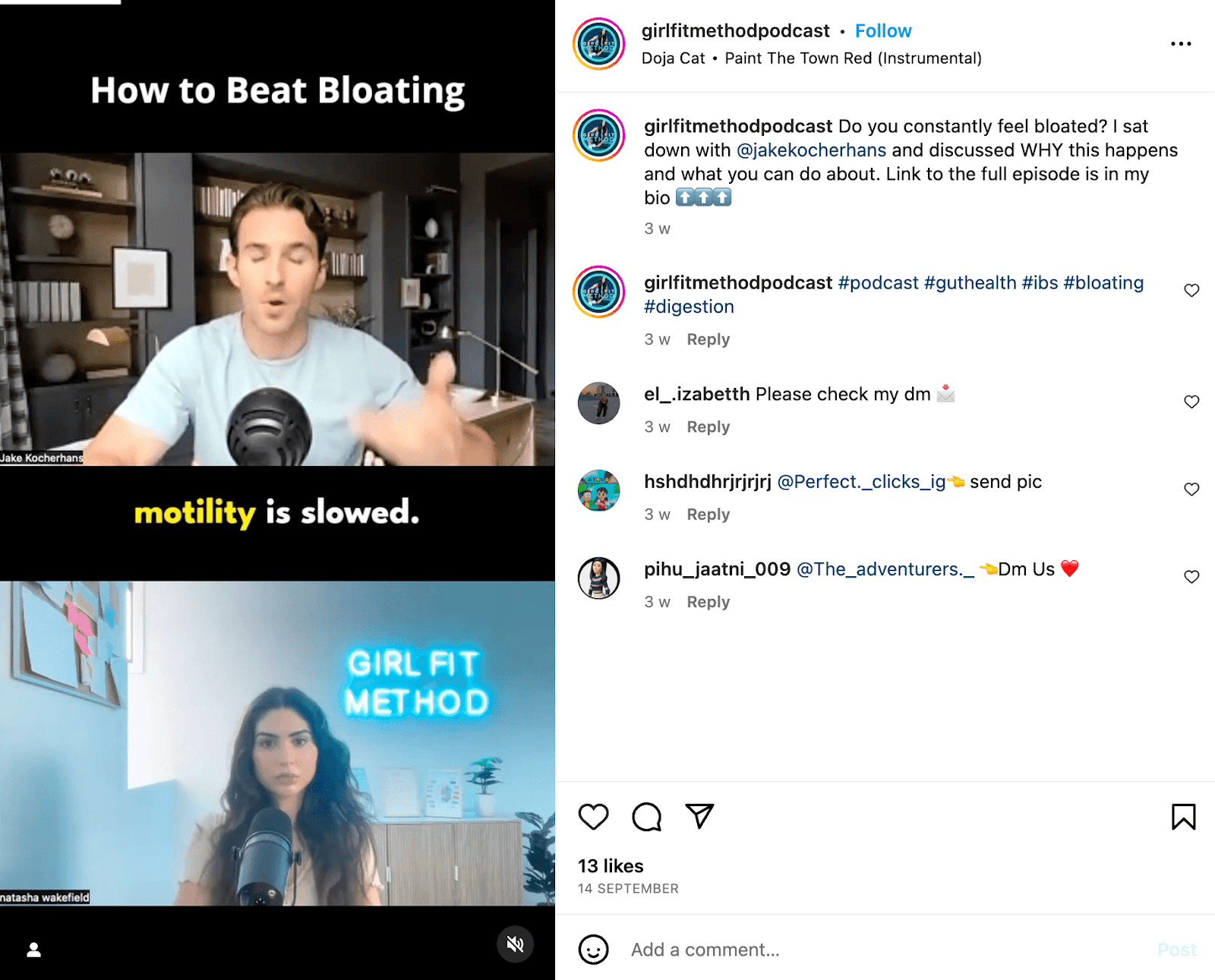Like pihu_jaatni_009's comment heart
The width and height of the screenshot is (1215, 980).
click(1191, 577)
